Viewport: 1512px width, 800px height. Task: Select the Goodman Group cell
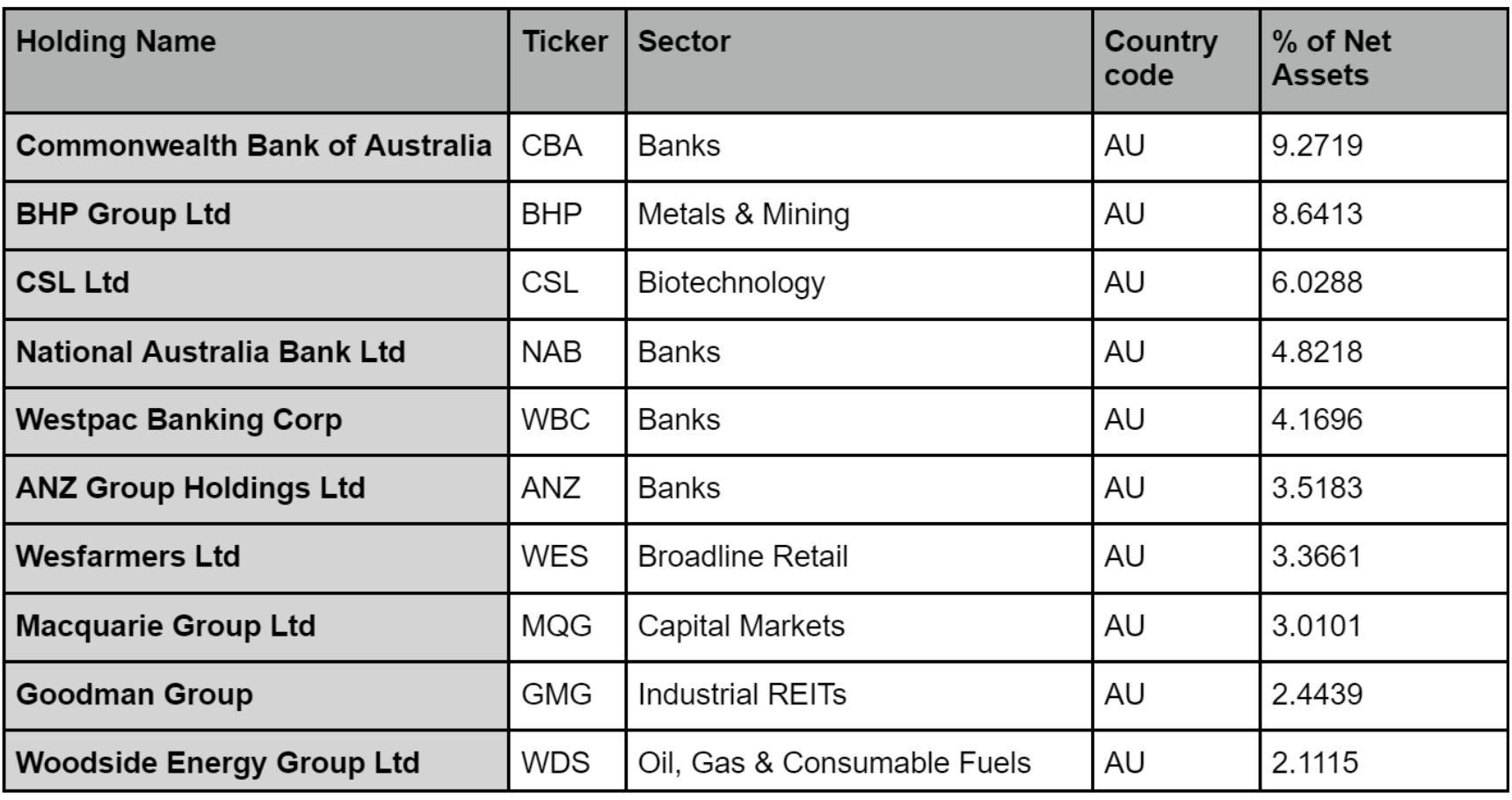coord(256,695)
